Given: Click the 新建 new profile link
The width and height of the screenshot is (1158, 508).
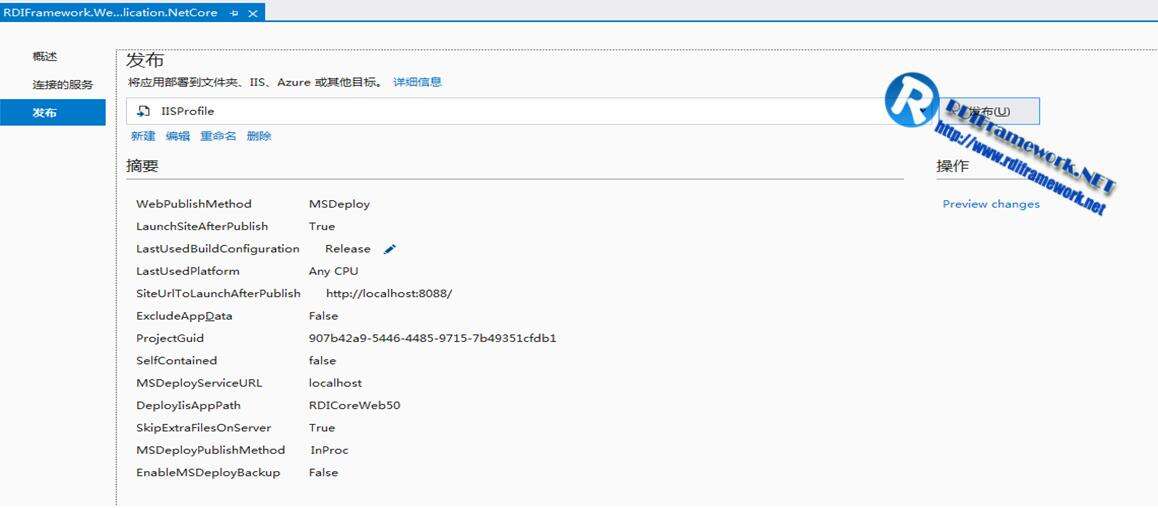Looking at the screenshot, I should pos(143,136).
